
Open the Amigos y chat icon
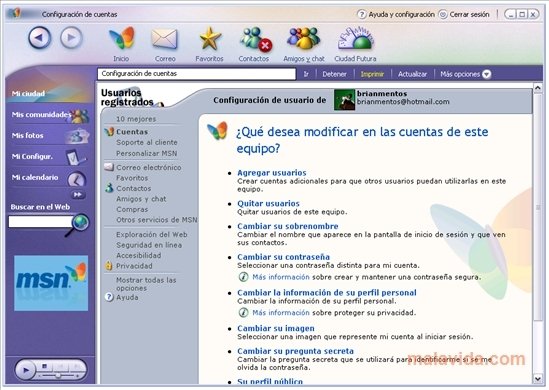pyautogui.click(x=304, y=39)
